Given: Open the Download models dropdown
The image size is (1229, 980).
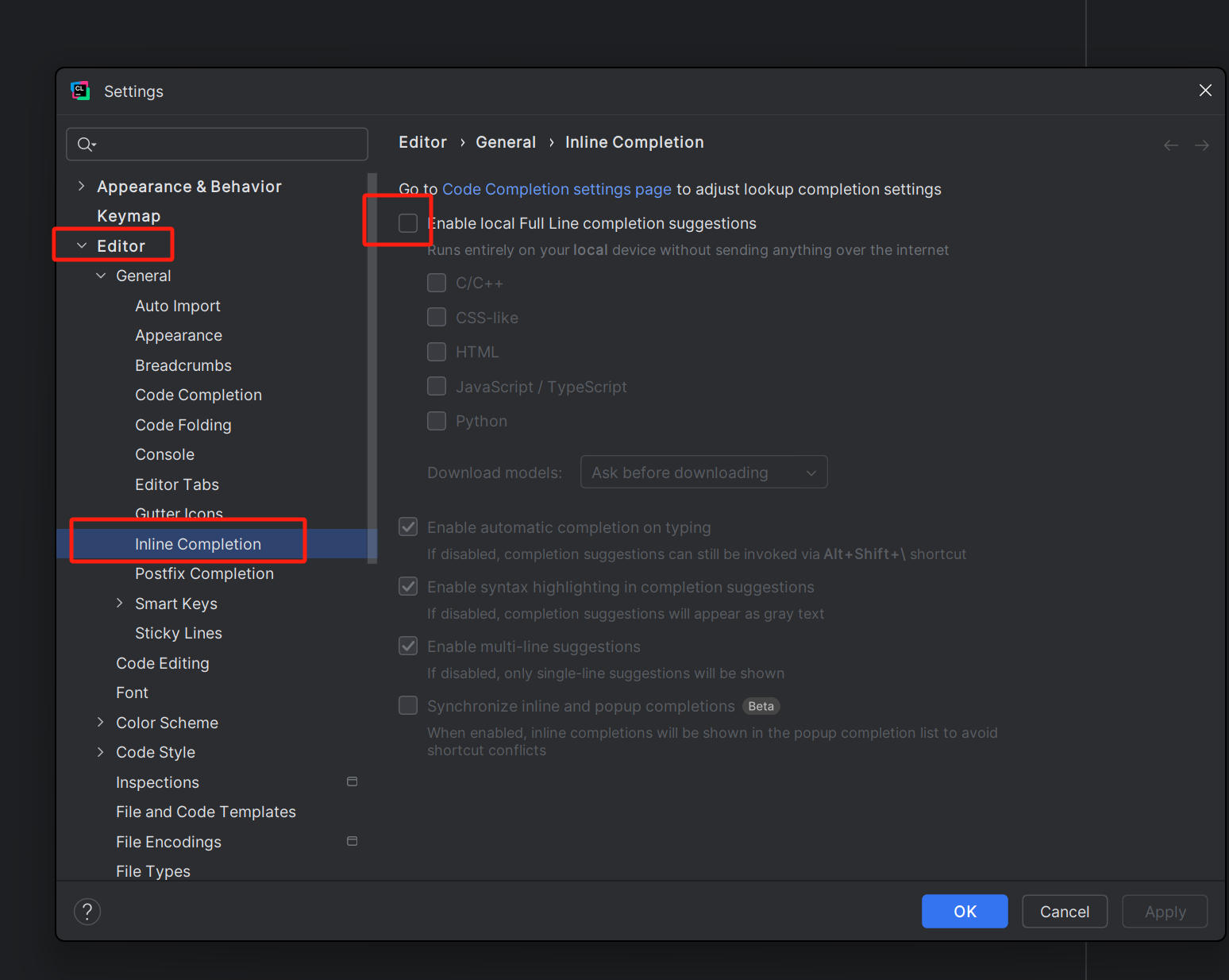Looking at the screenshot, I should 703,473.
